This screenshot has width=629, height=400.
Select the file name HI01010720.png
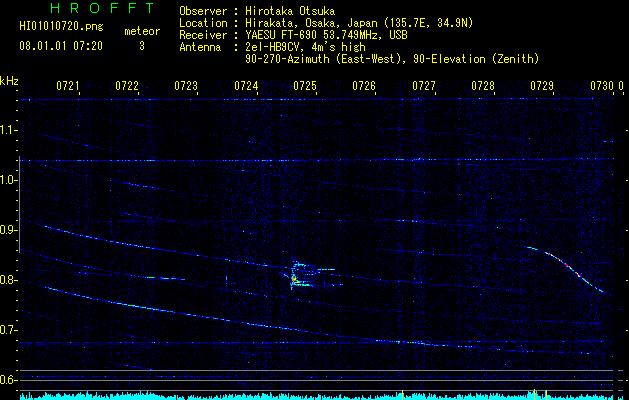(61, 26)
